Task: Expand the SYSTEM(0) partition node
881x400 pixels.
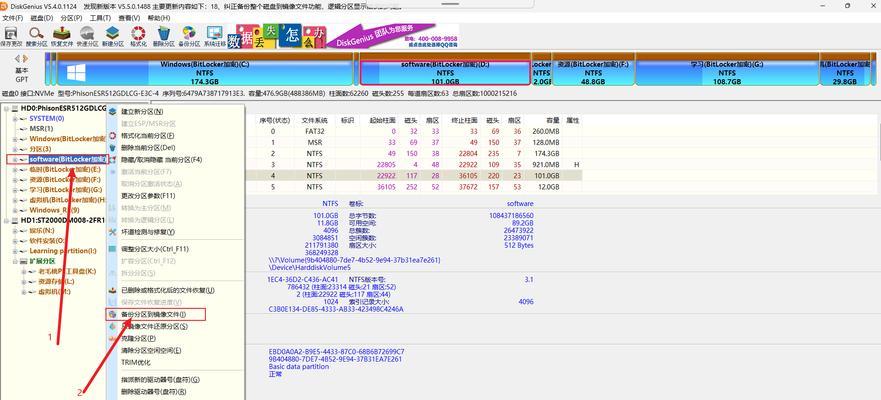Action: click(15, 119)
